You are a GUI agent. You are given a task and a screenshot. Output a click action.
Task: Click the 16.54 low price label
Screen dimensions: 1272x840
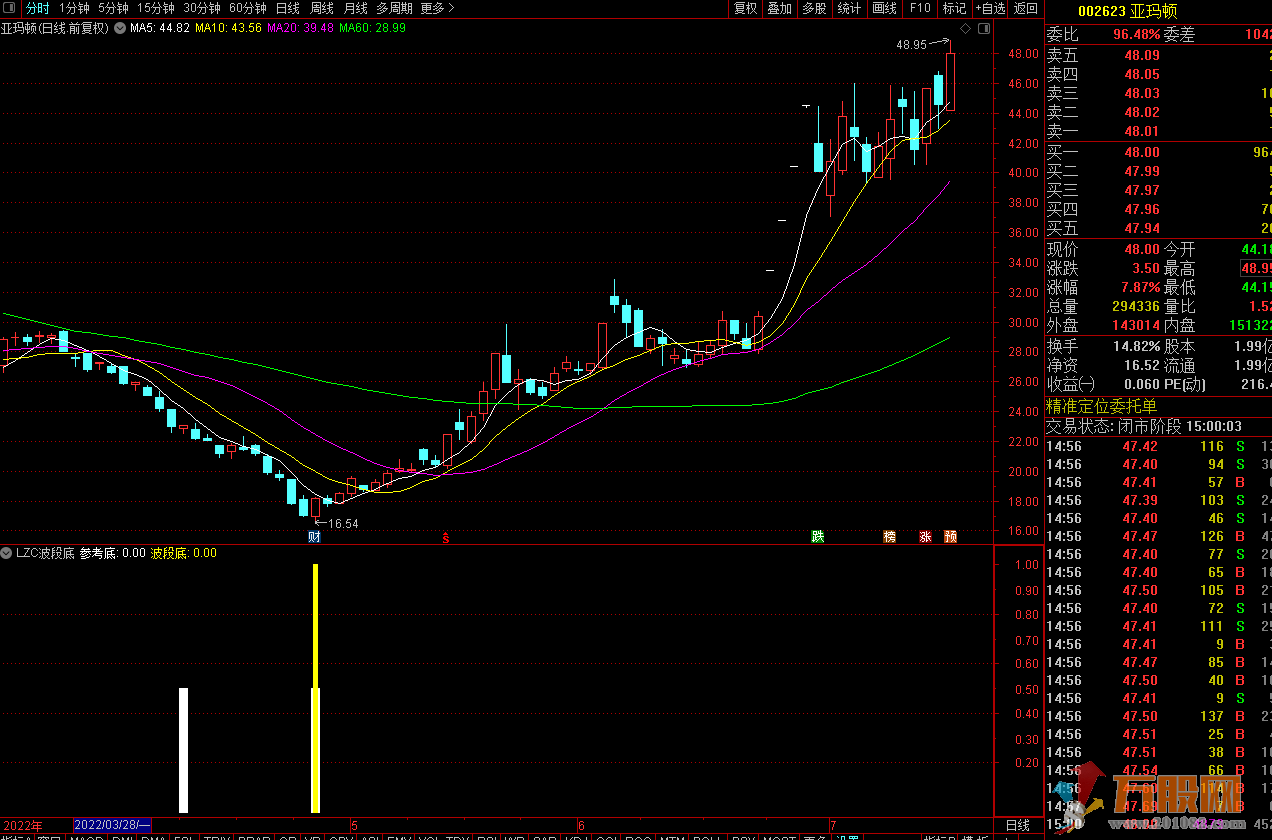click(343, 523)
